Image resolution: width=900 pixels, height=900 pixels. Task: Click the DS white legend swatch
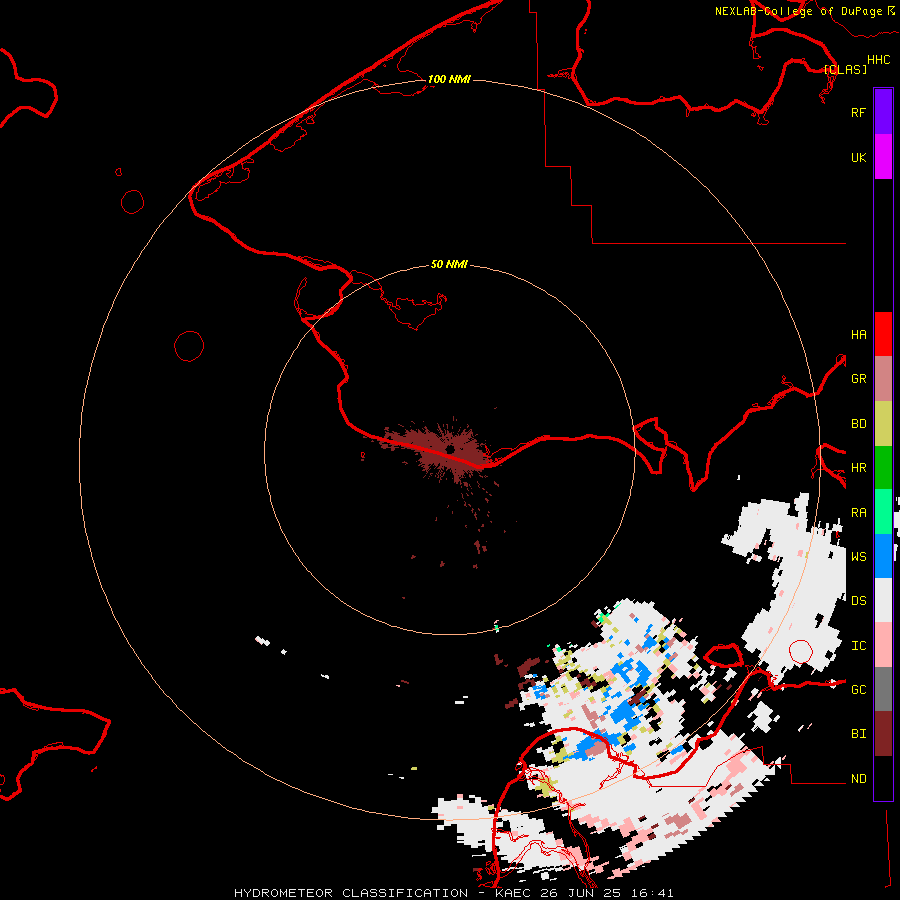(x=883, y=600)
